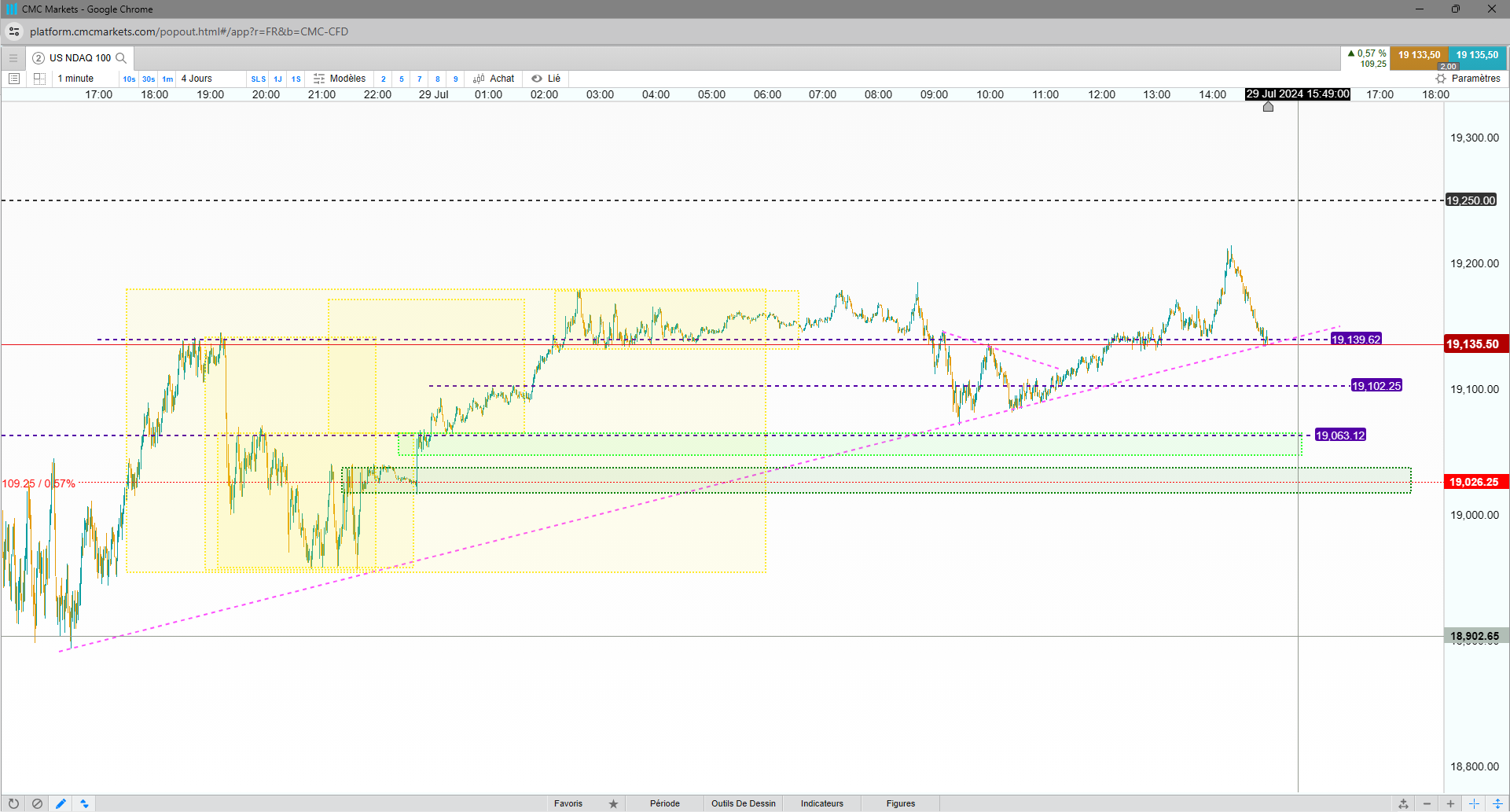
Task: Click the blue up-down arrows icon
Action: coord(84,803)
